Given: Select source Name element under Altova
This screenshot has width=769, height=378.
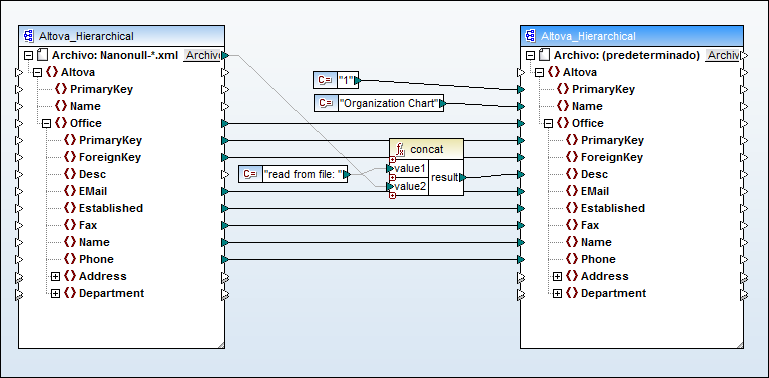Looking at the screenshot, I should (85, 106).
